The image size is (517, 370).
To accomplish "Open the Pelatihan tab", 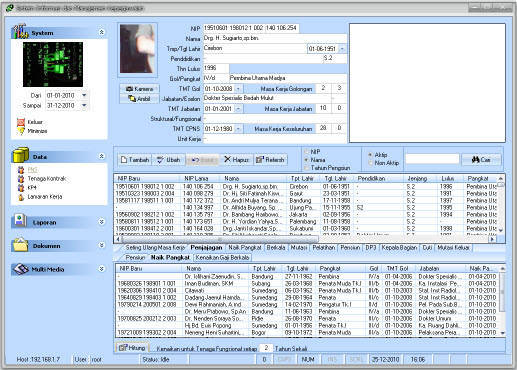I will (x=324, y=248).
